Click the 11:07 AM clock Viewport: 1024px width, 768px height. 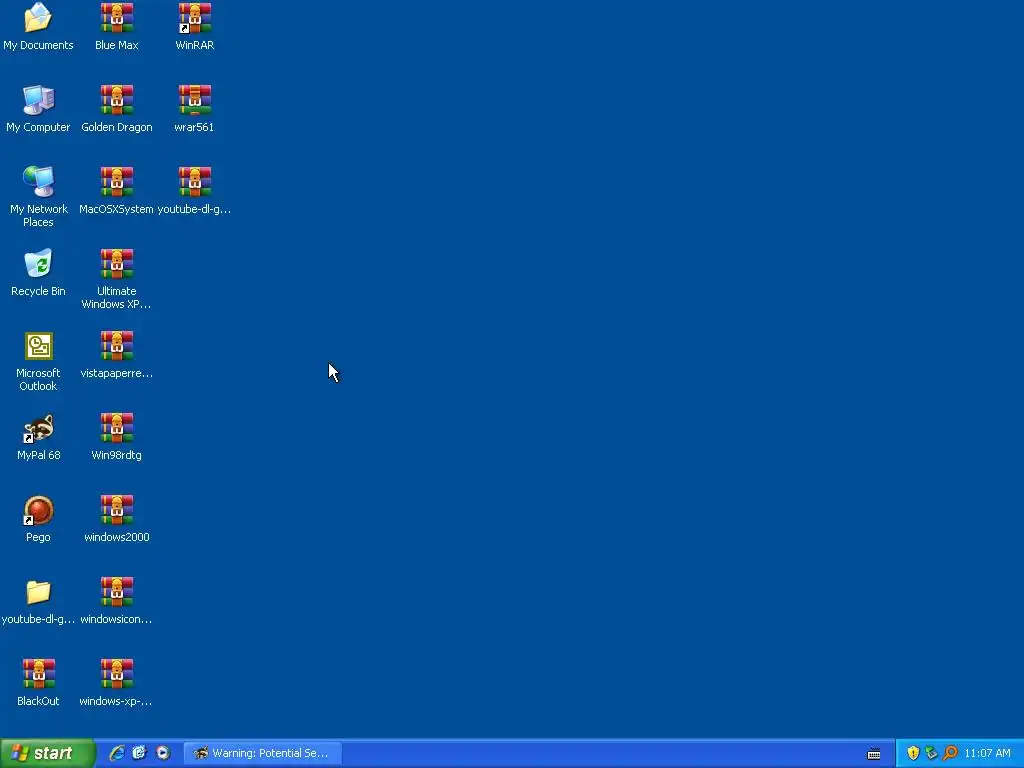[987, 753]
